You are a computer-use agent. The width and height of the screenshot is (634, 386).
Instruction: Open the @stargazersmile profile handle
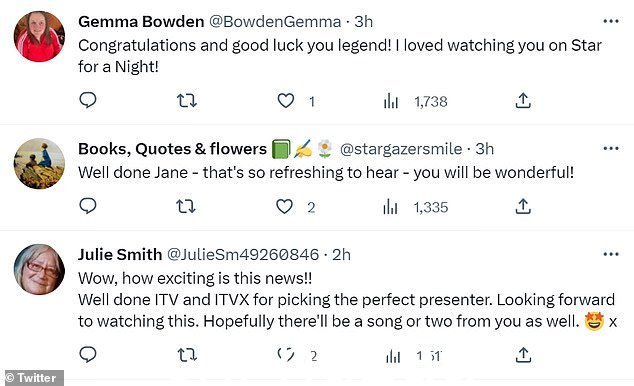[x=401, y=149]
